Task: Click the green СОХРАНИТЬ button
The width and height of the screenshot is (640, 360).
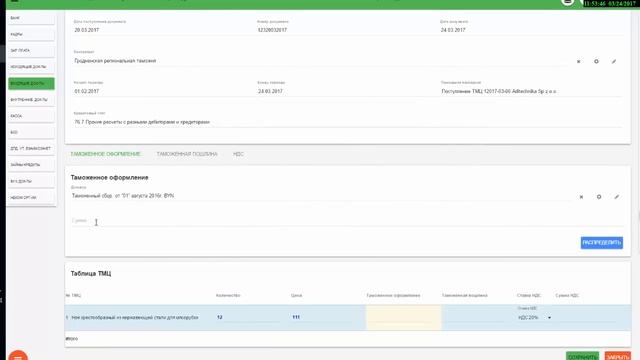Action: click(582, 356)
